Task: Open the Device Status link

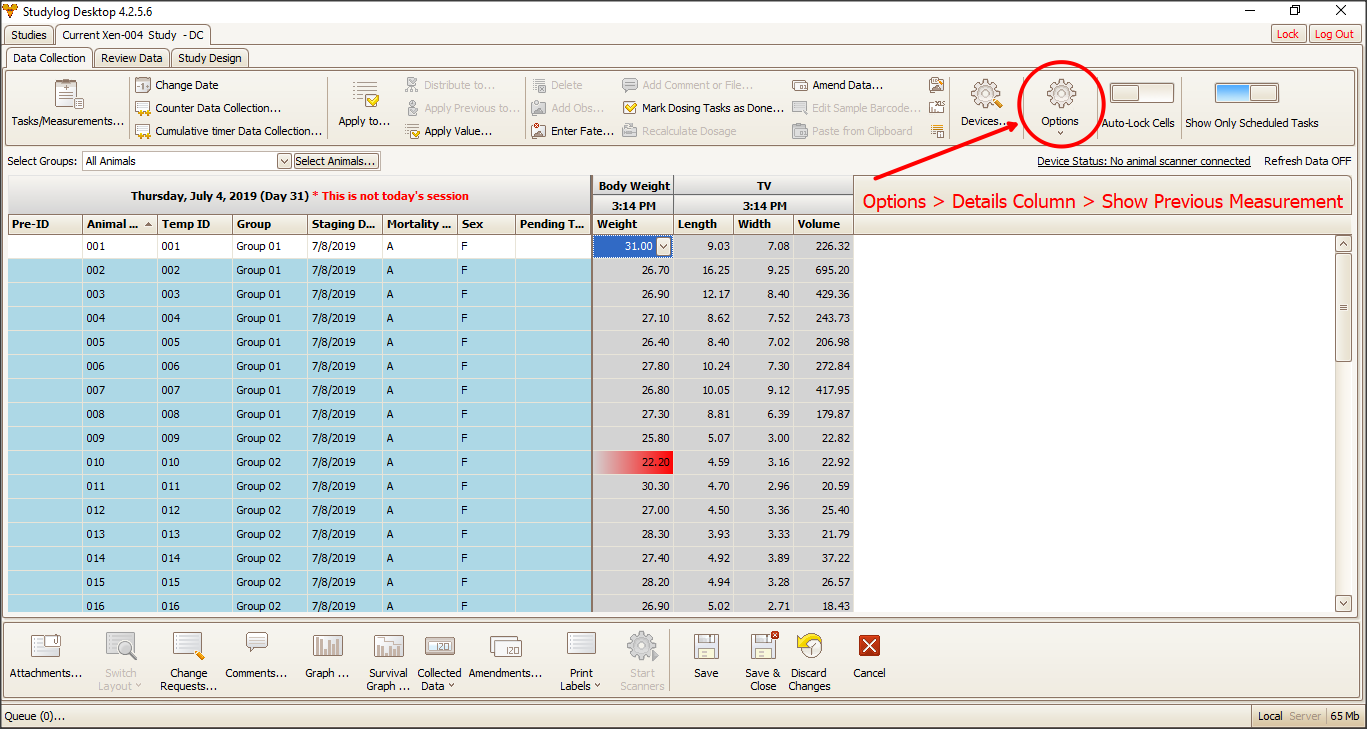Action: (x=1144, y=161)
